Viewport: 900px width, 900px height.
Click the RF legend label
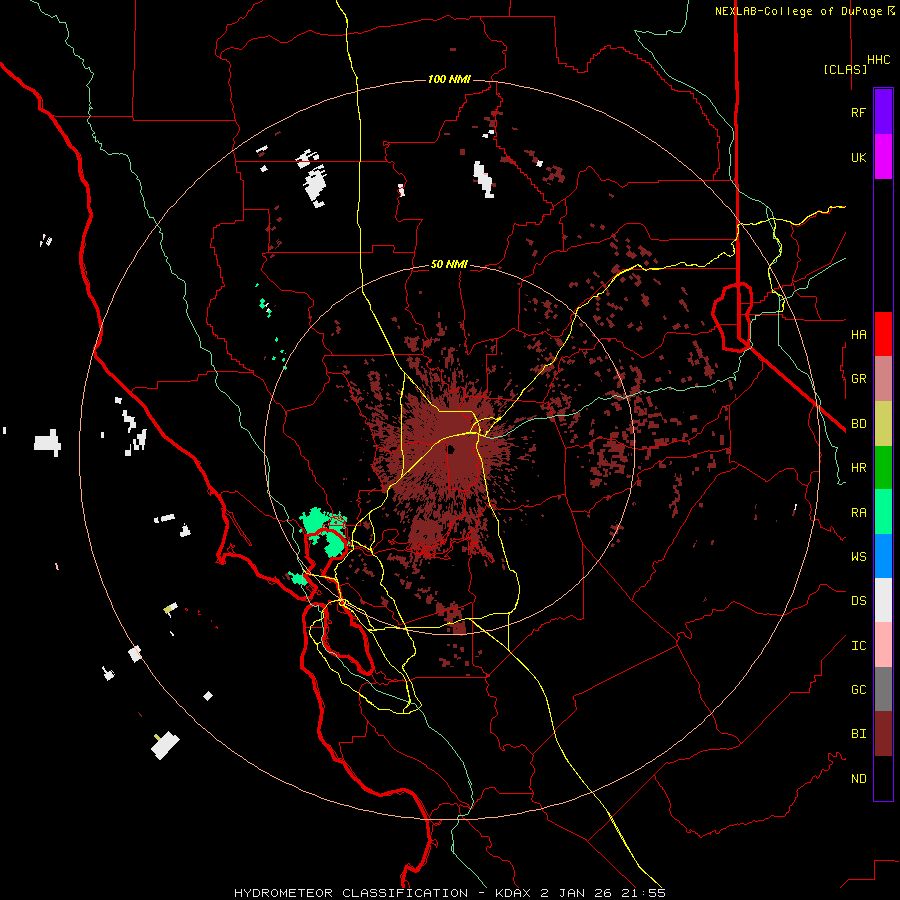click(858, 112)
